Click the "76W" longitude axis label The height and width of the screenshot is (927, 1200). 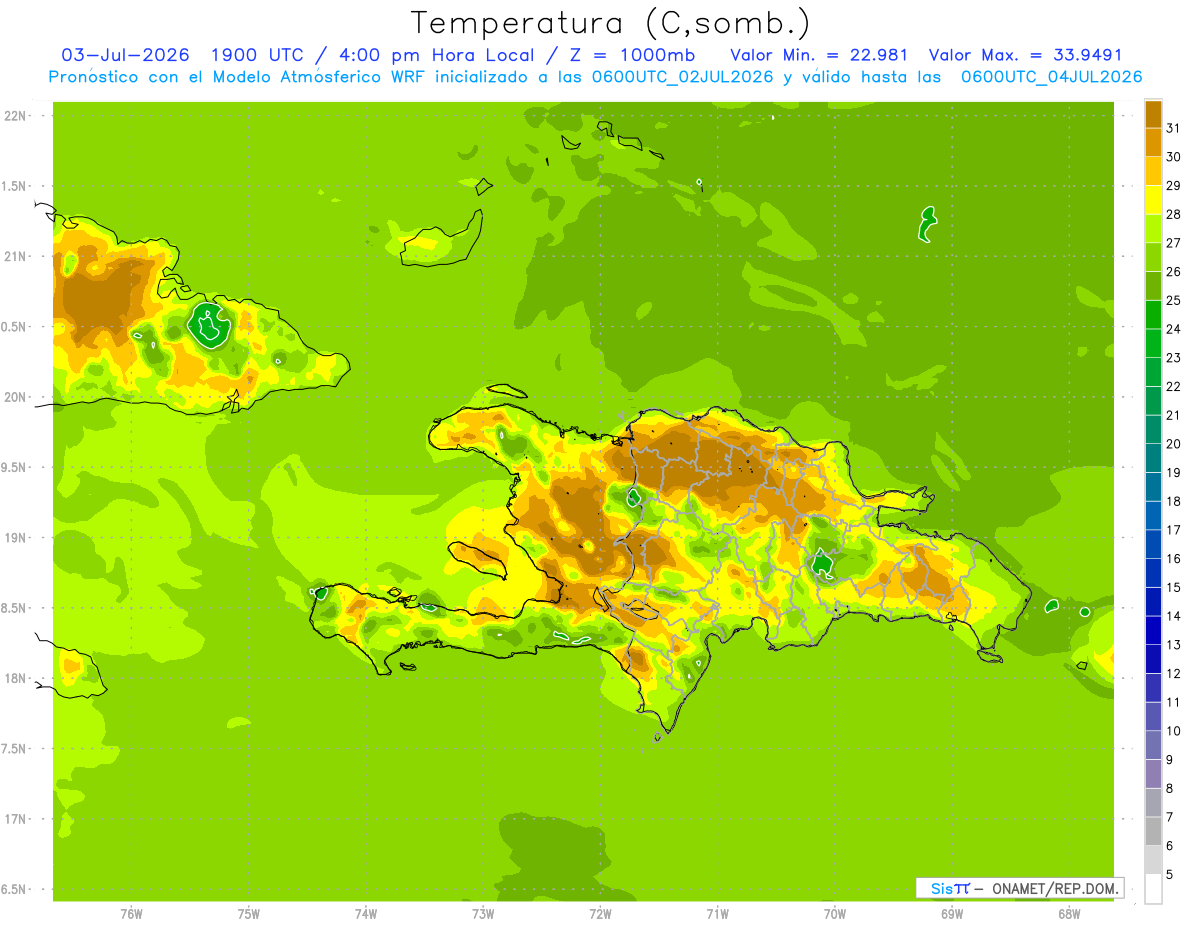tap(131, 913)
